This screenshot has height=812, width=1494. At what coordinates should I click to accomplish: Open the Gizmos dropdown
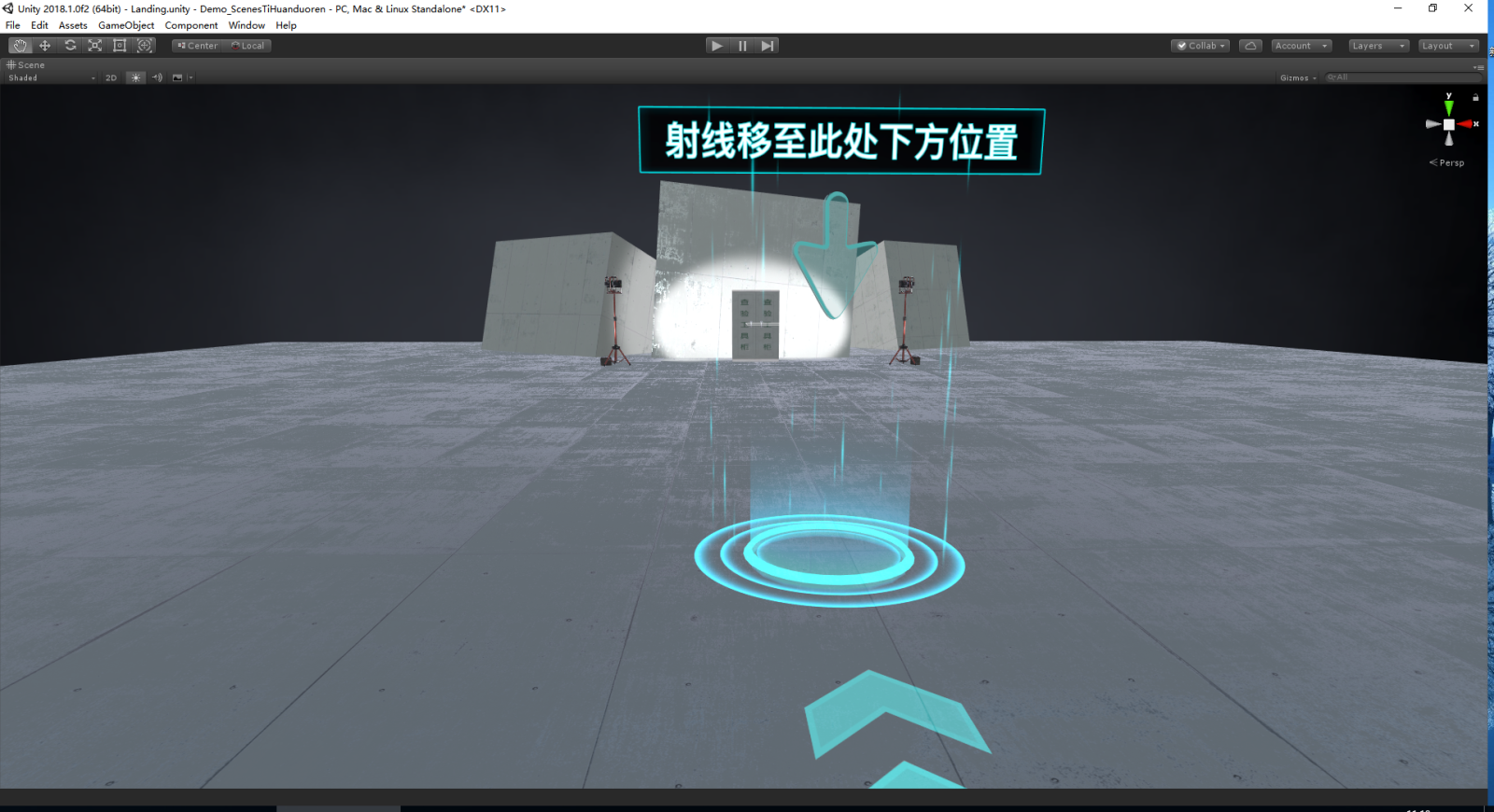[1297, 78]
